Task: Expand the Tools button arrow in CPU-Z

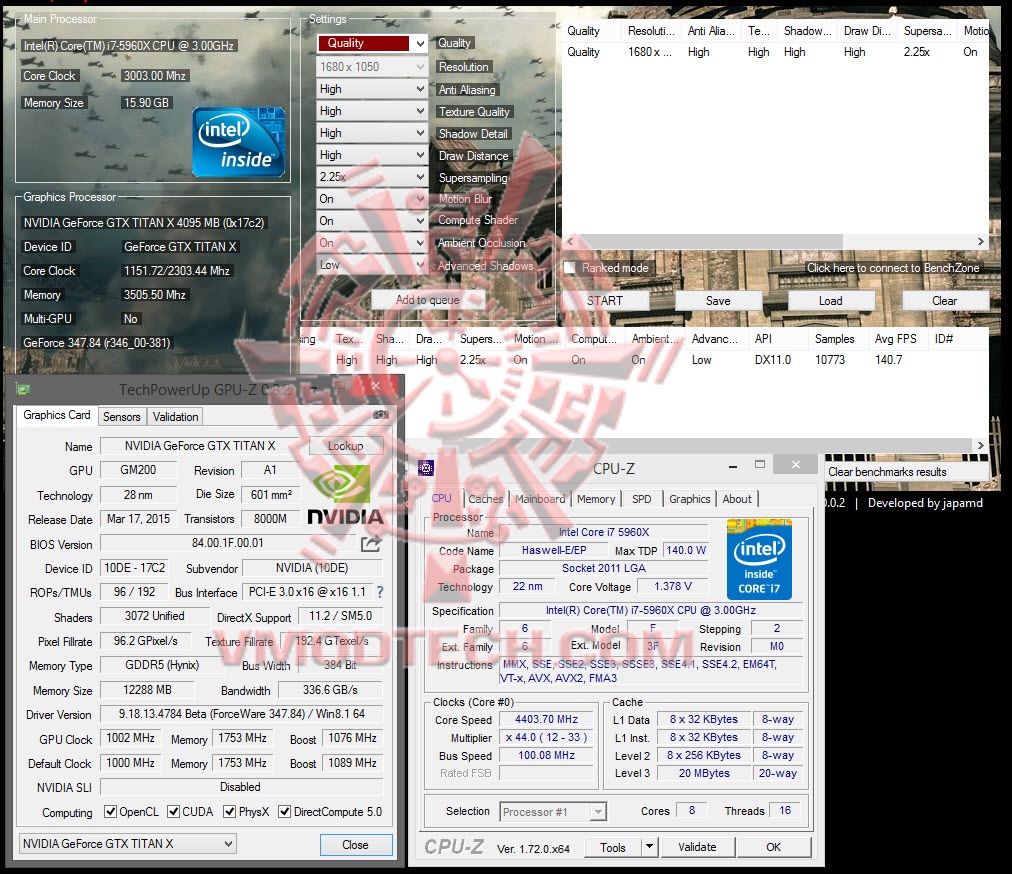Action: pyautogui.click(x=649, y=846)
